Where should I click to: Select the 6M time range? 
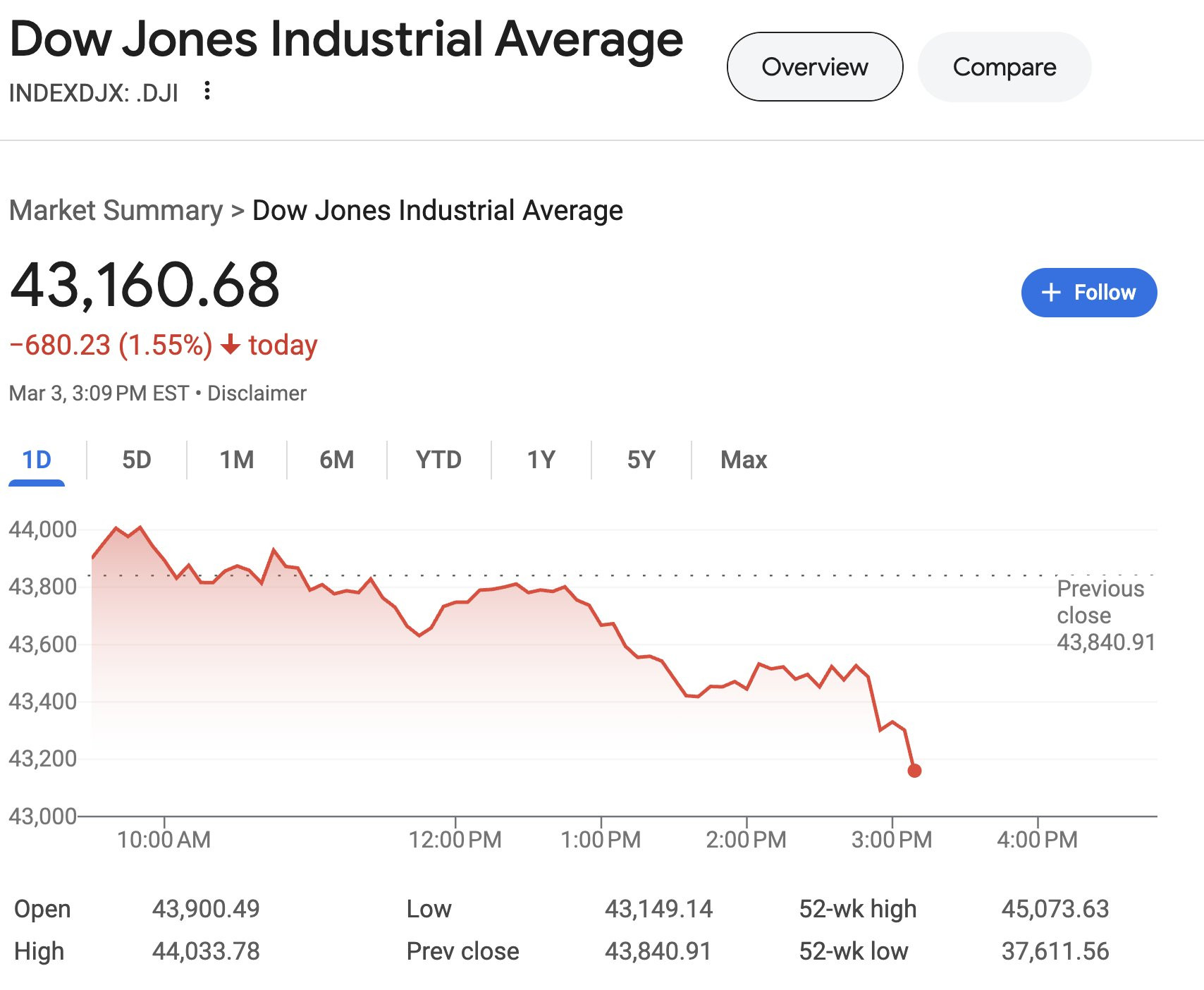[337, 460]
